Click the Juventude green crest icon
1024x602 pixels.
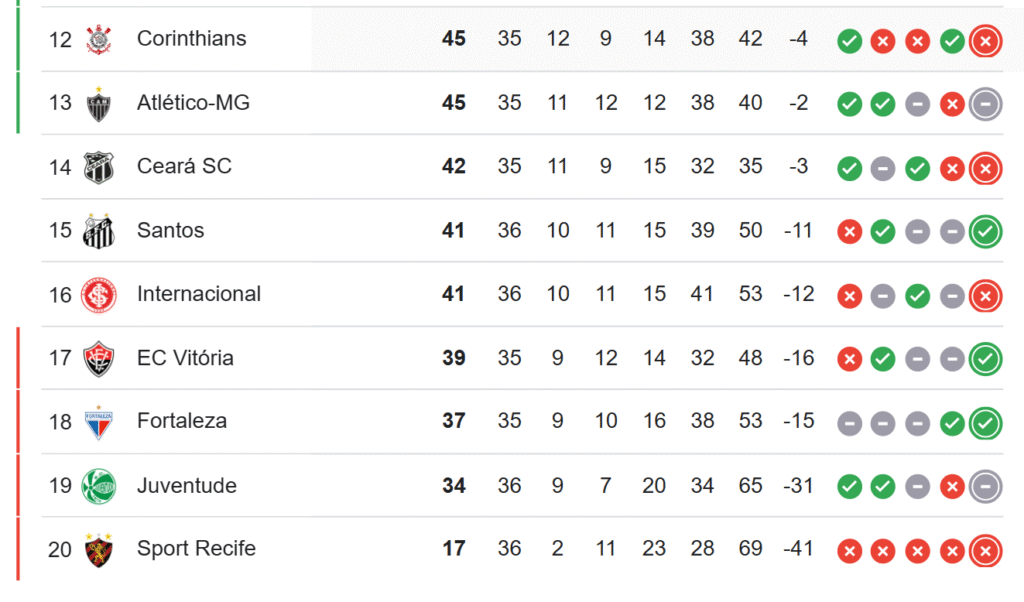(99, 486)
